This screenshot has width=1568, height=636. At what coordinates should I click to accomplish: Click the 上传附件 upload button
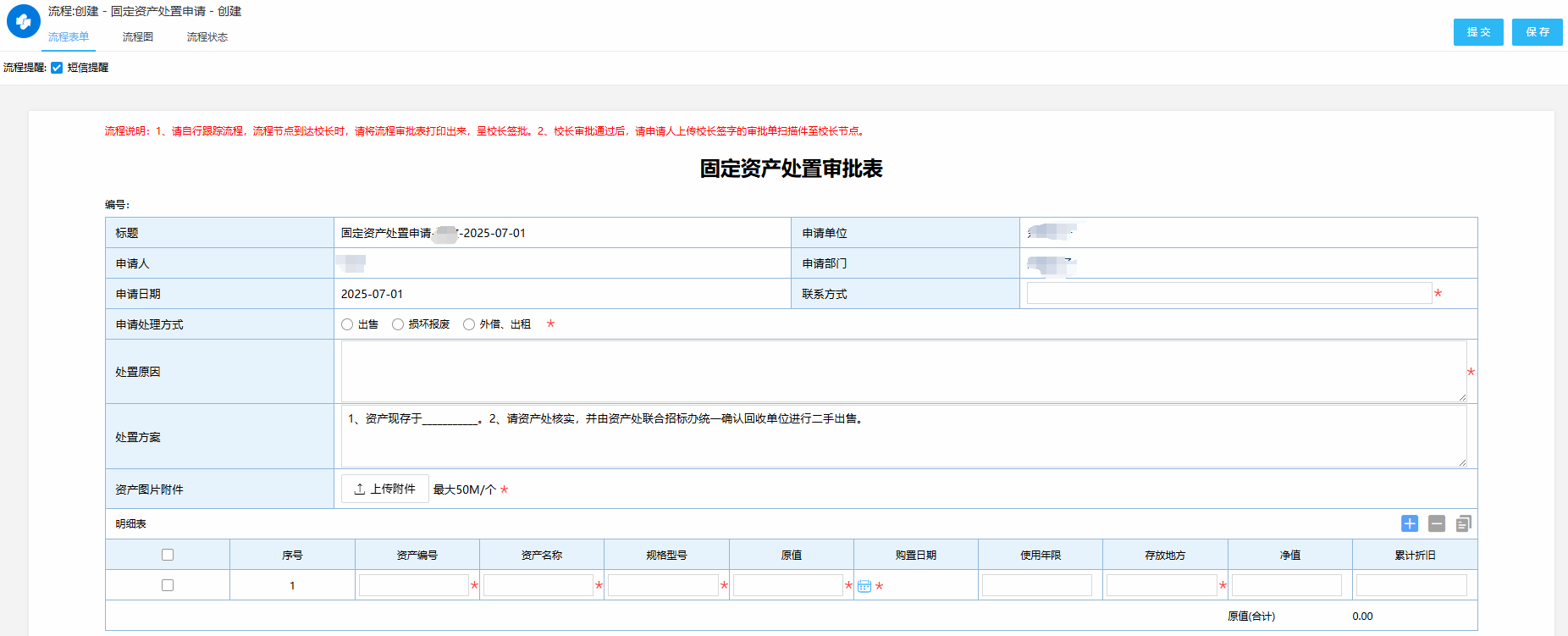coord(385,489)
